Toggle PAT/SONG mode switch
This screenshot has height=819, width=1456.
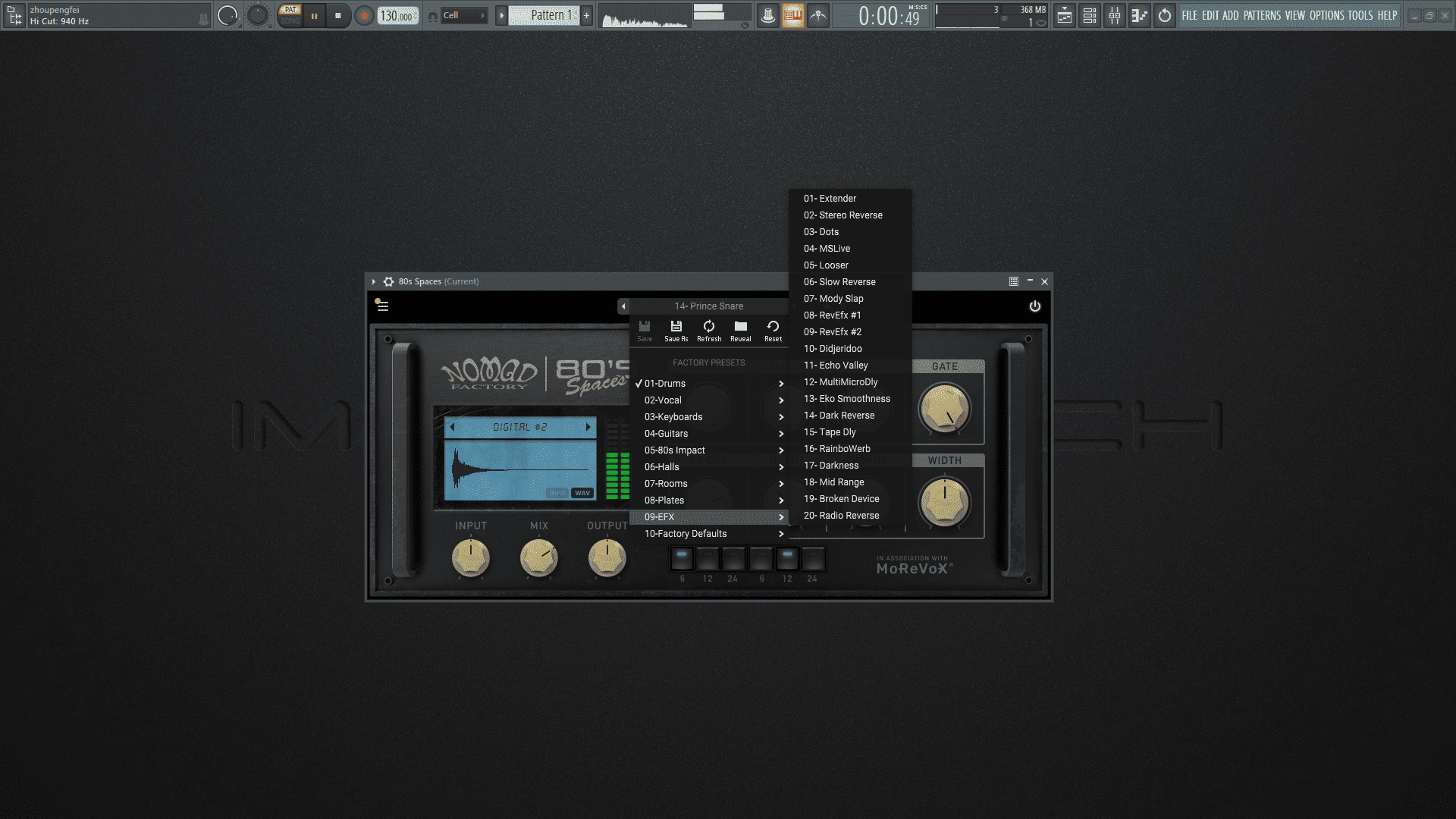tap(290, 15)
